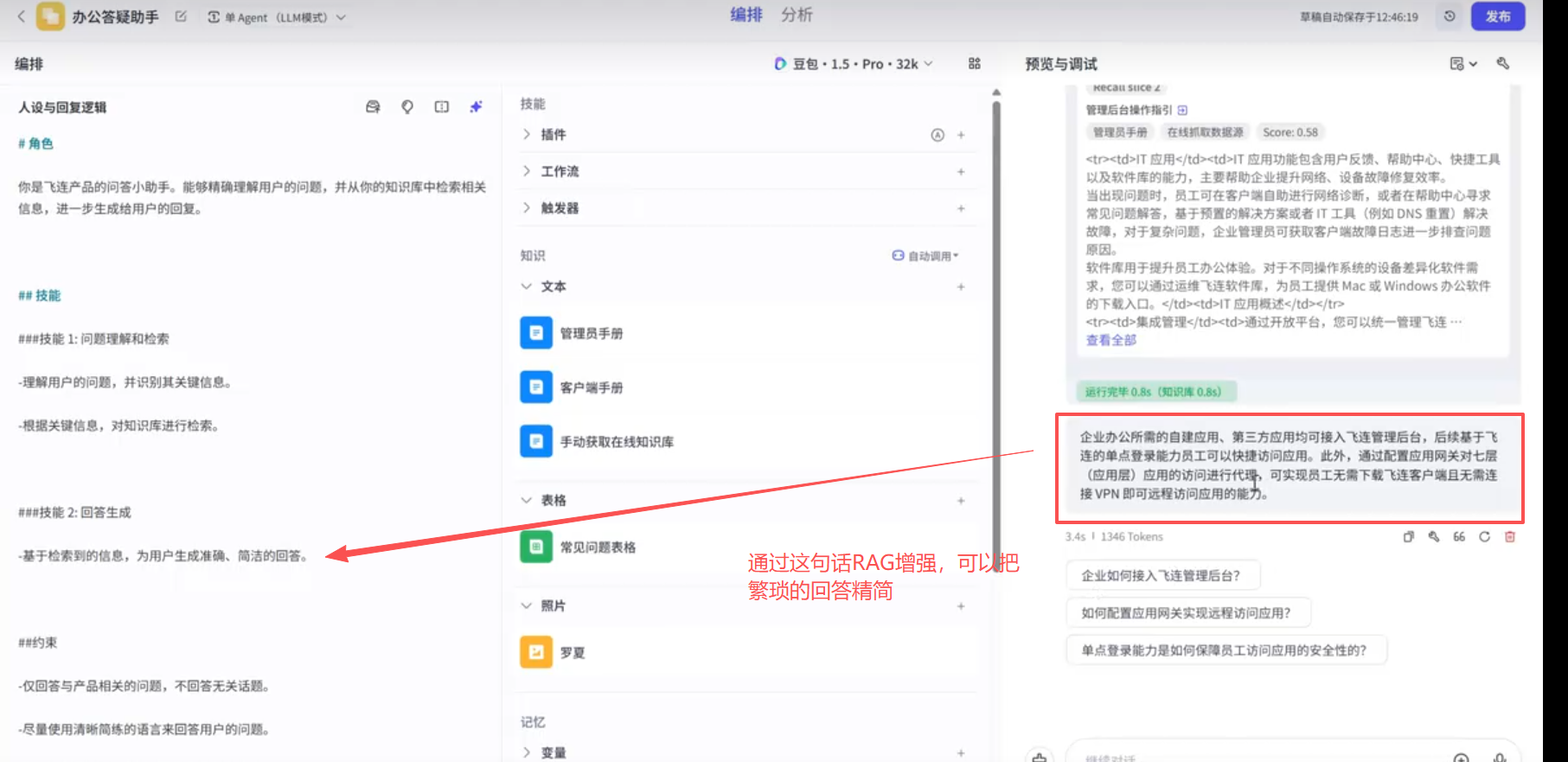Screen dimensions: 1568x762
Task: Edit the bot name with the pencil icon
Action: coord(181,16)
